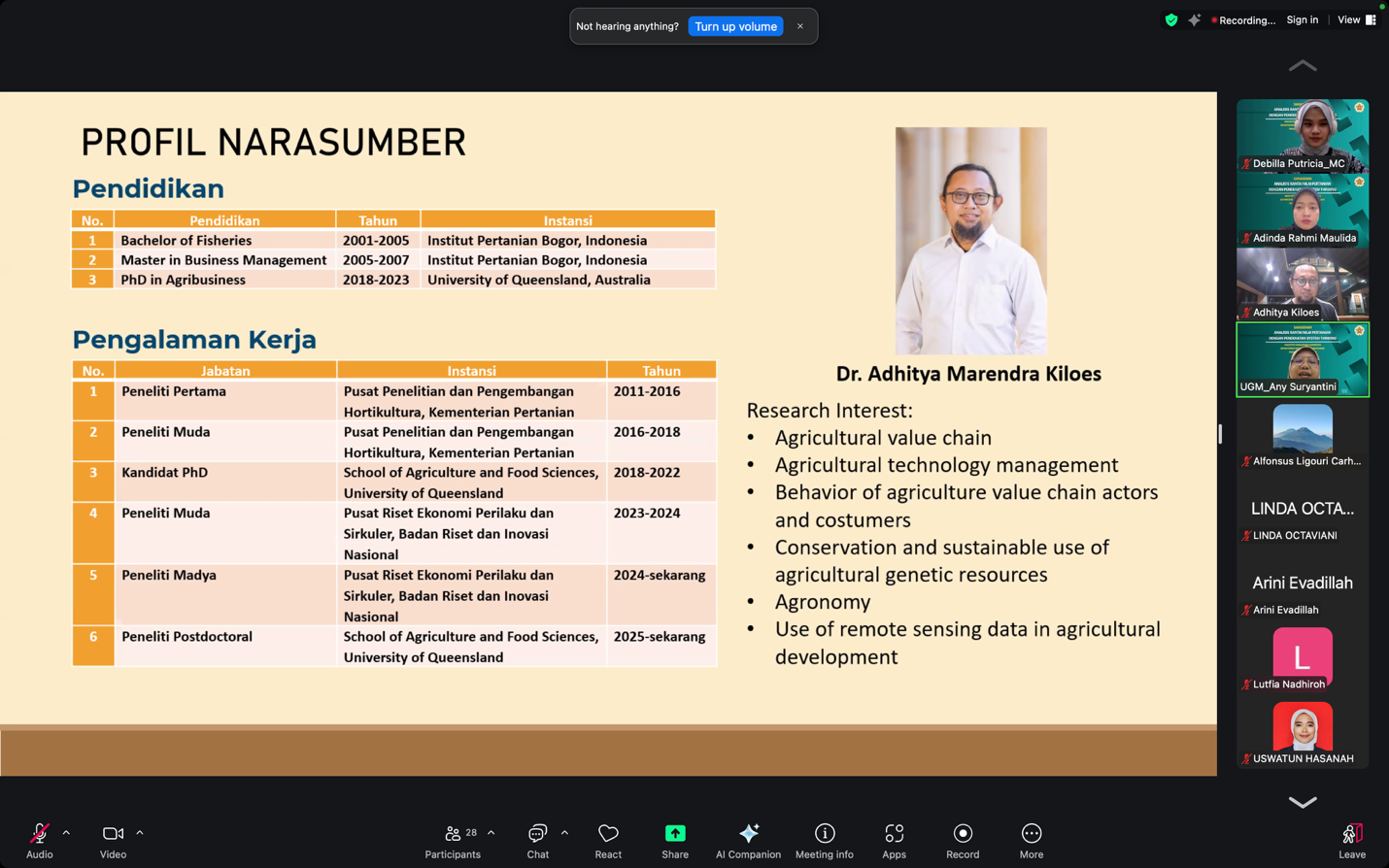This screenshot has width=1389, height=868.
Task: Show Meeting info details
Action: pyautogui.click(x=824, y=839)
